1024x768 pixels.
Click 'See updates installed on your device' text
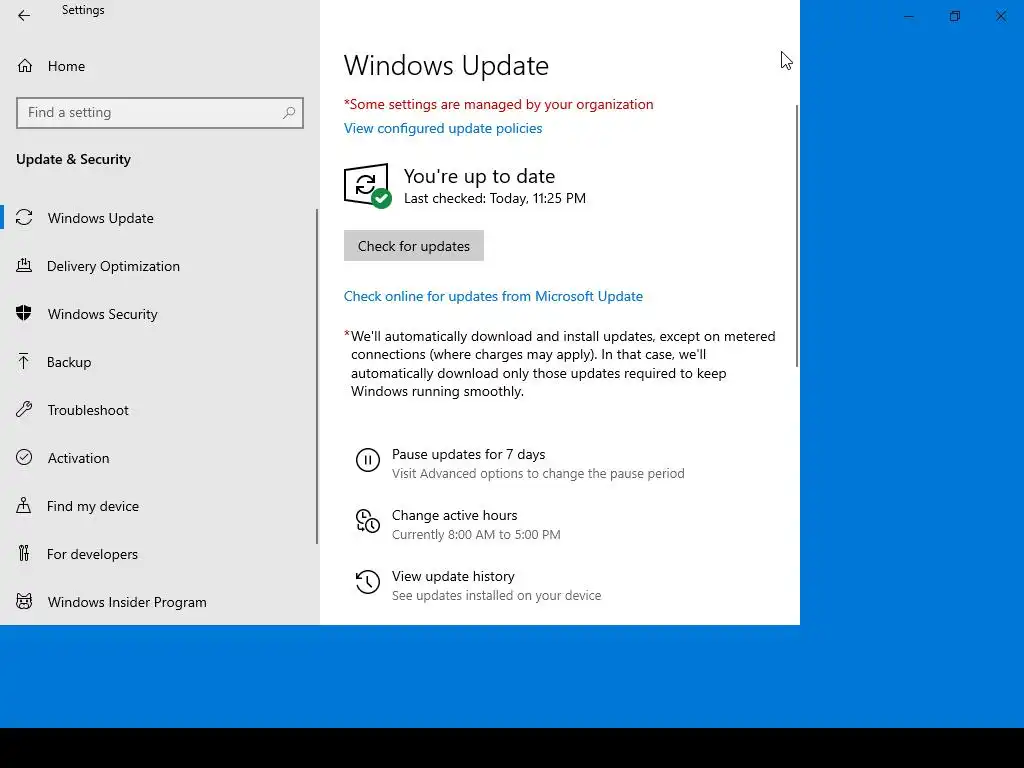pos(496,596)
